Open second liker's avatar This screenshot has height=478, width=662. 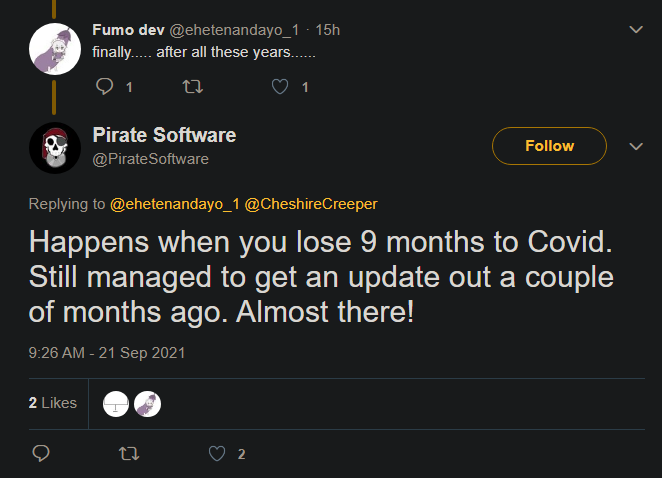[147, 403]
